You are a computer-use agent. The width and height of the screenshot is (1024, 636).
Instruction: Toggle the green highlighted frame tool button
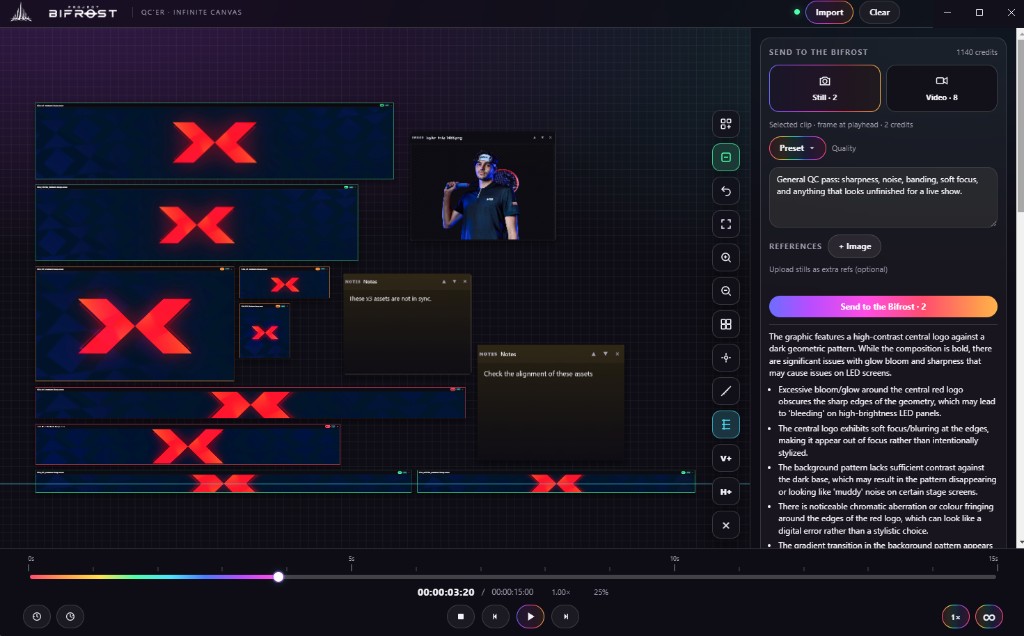pyautogui.click(x=726, y=157)
